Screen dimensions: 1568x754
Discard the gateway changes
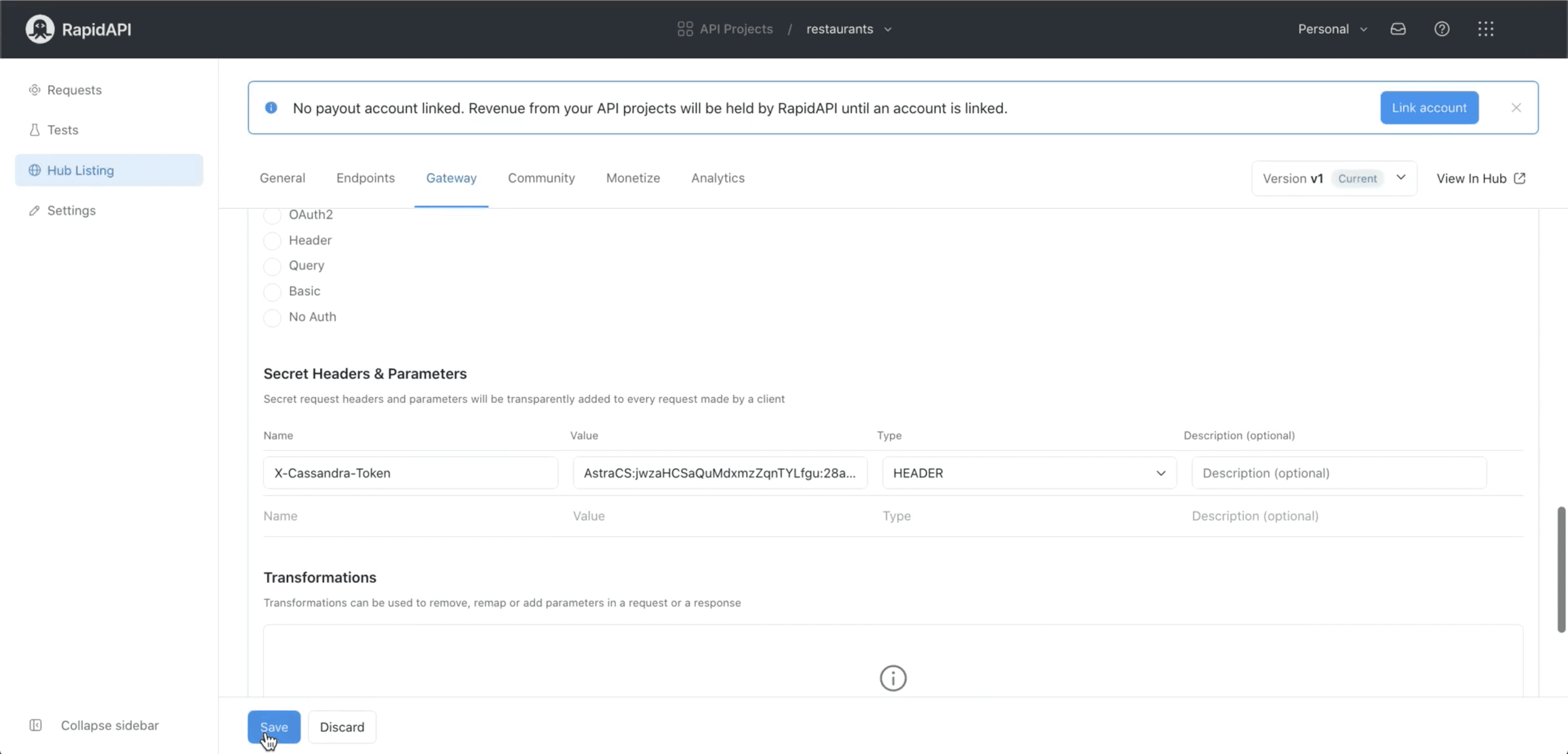tap(342, 727)
